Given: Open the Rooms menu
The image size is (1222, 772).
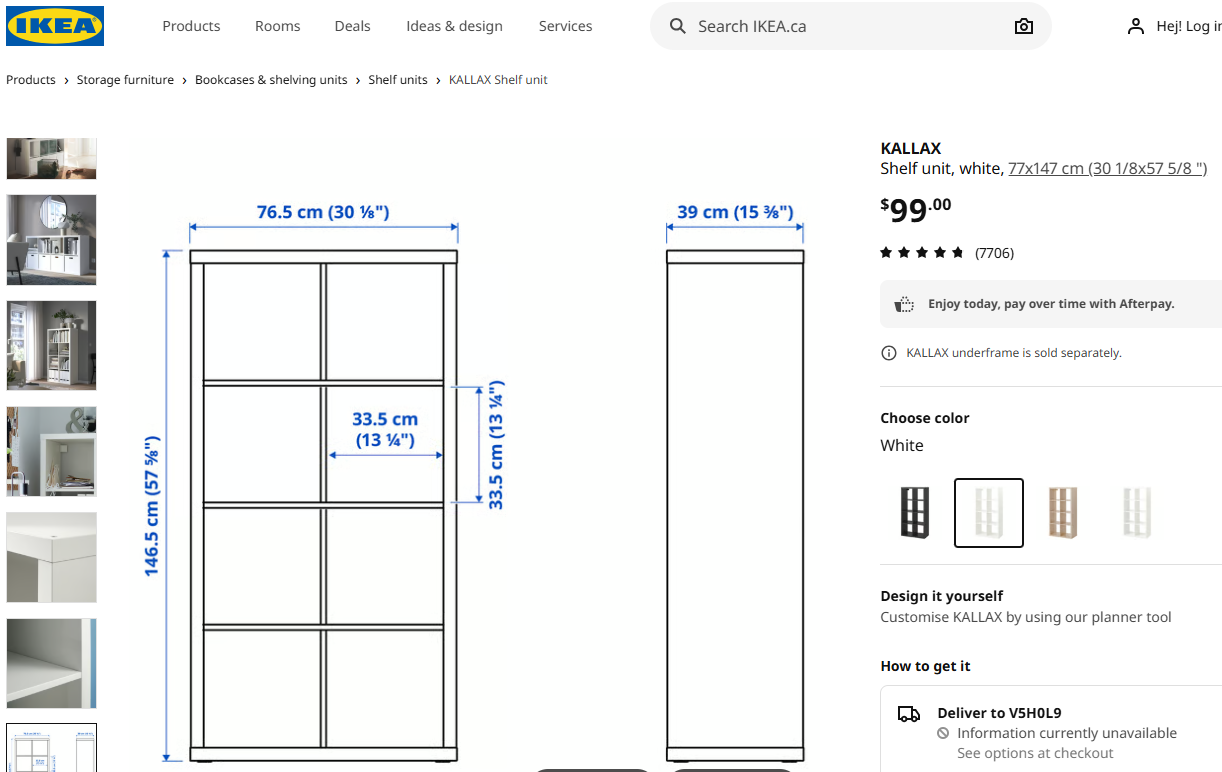Looking at the screenshot, I should click(277, 26).
